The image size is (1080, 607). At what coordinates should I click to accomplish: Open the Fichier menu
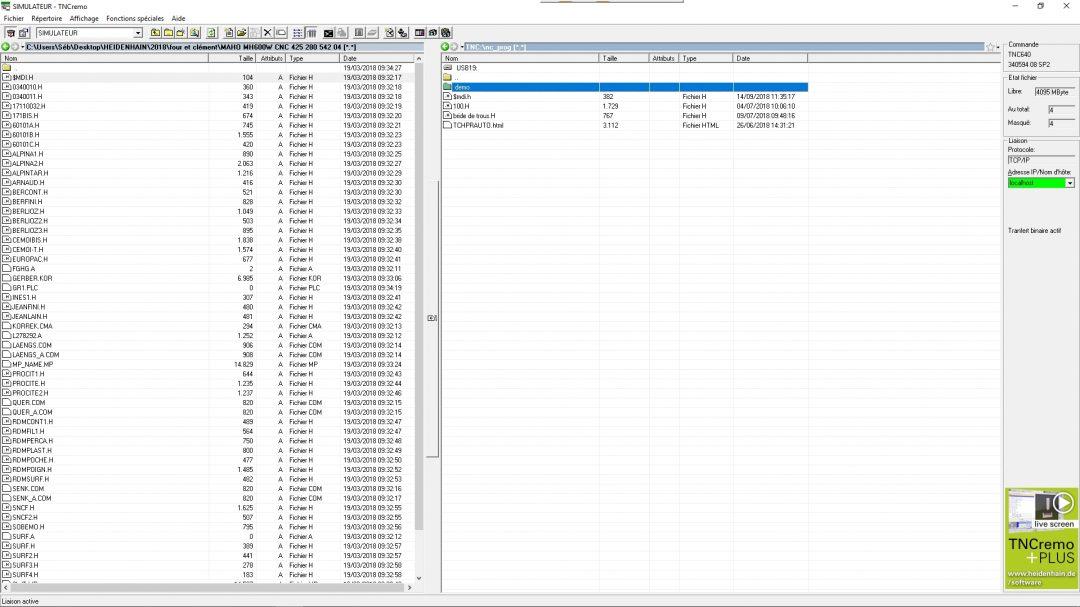[x=14, y=19]
